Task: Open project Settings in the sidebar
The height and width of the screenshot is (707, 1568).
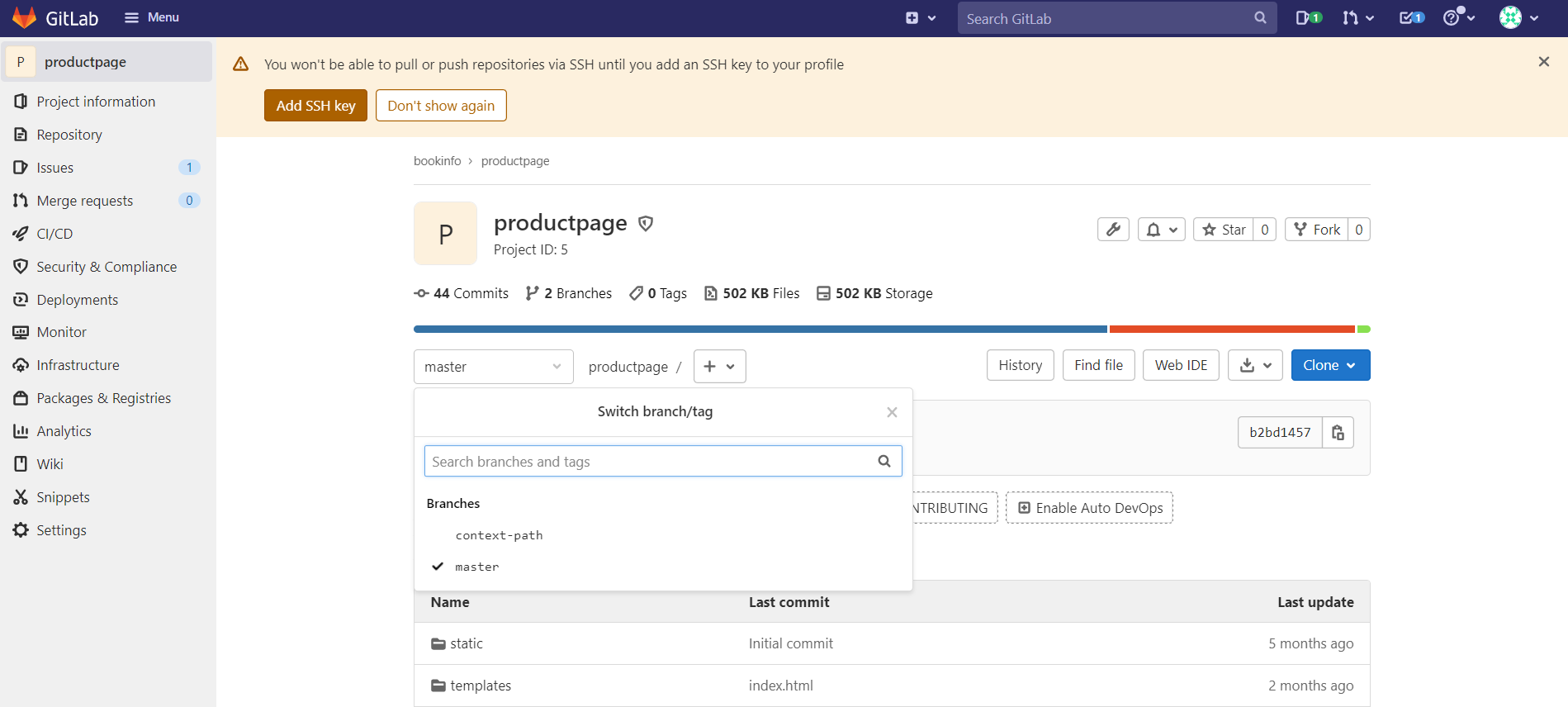Action: tap(61, 530)
